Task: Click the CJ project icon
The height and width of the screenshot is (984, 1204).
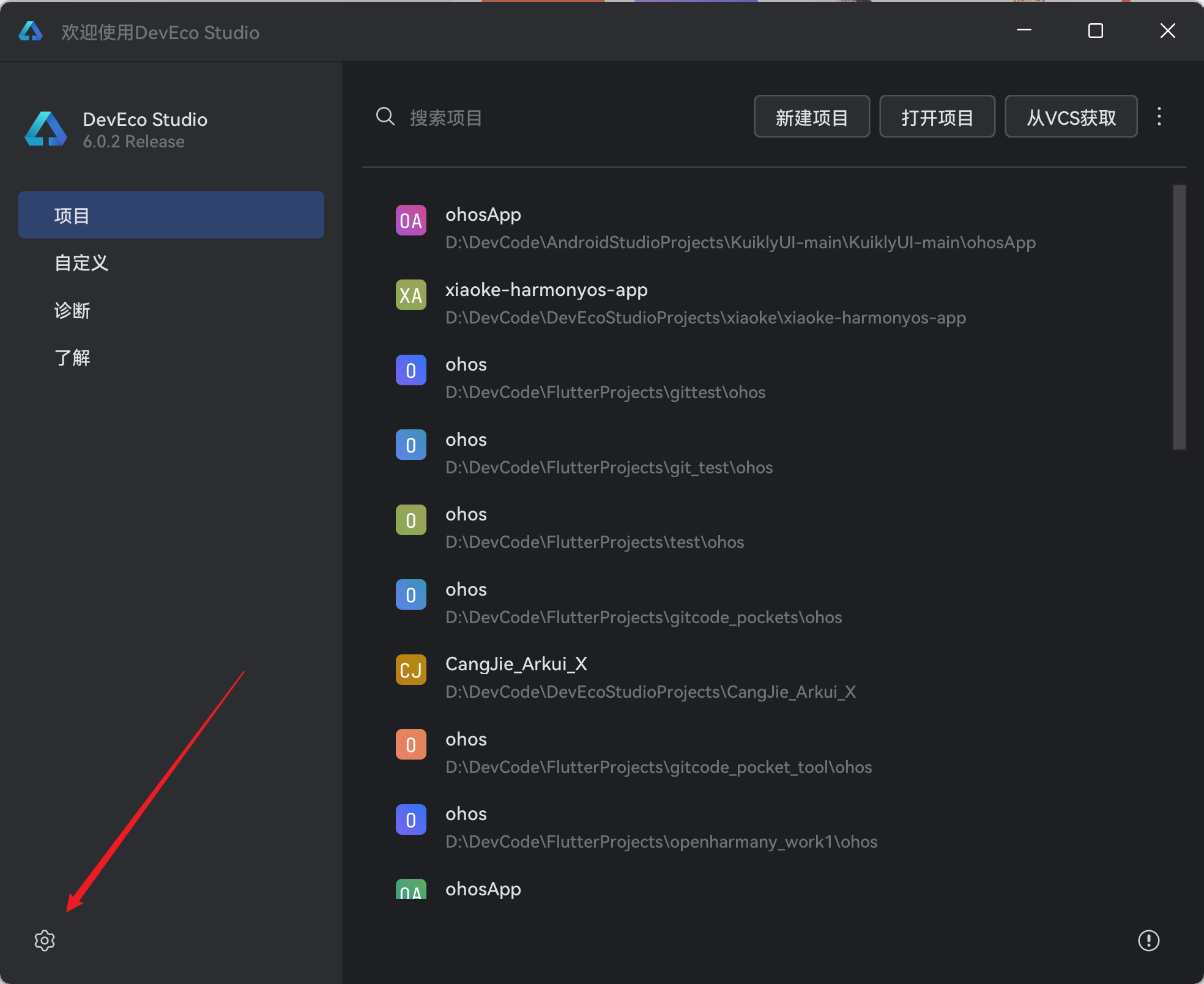Action: 411,670
